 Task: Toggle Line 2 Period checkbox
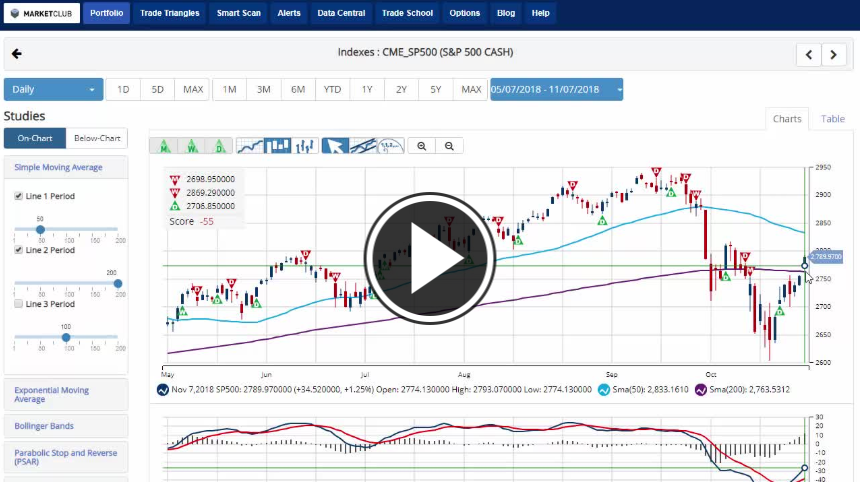tap(18, 250)
